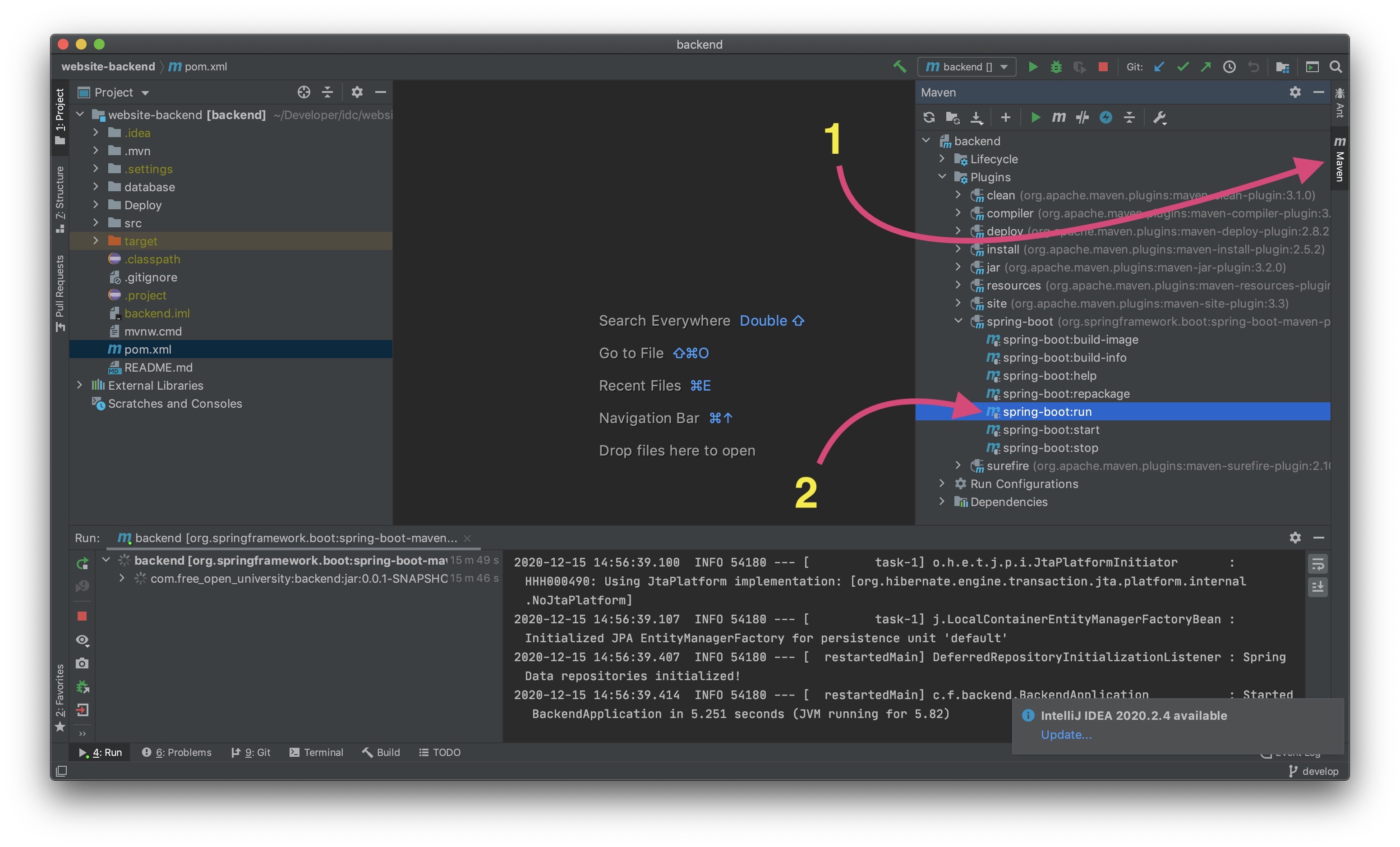
Task: Open the backend run configuration dropdown
Action: click(x=966, y=67)
